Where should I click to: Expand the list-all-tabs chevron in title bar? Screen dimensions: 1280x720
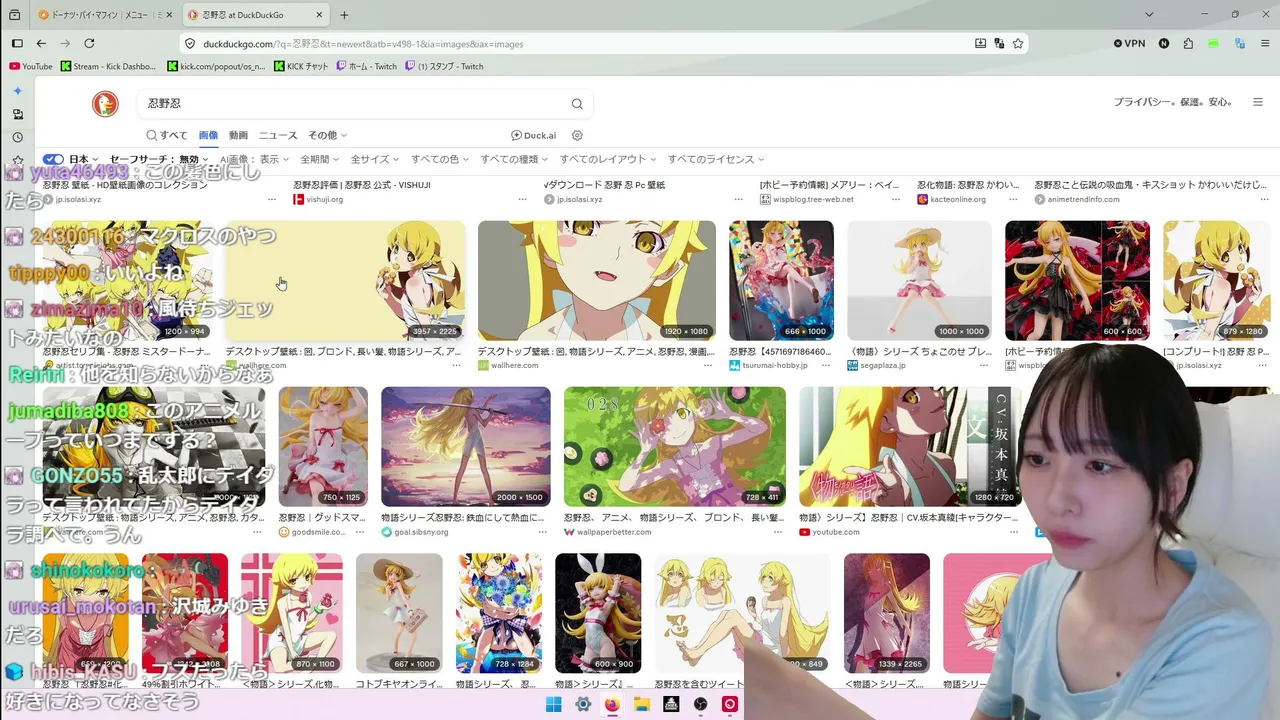click(x=1149, y=15)
